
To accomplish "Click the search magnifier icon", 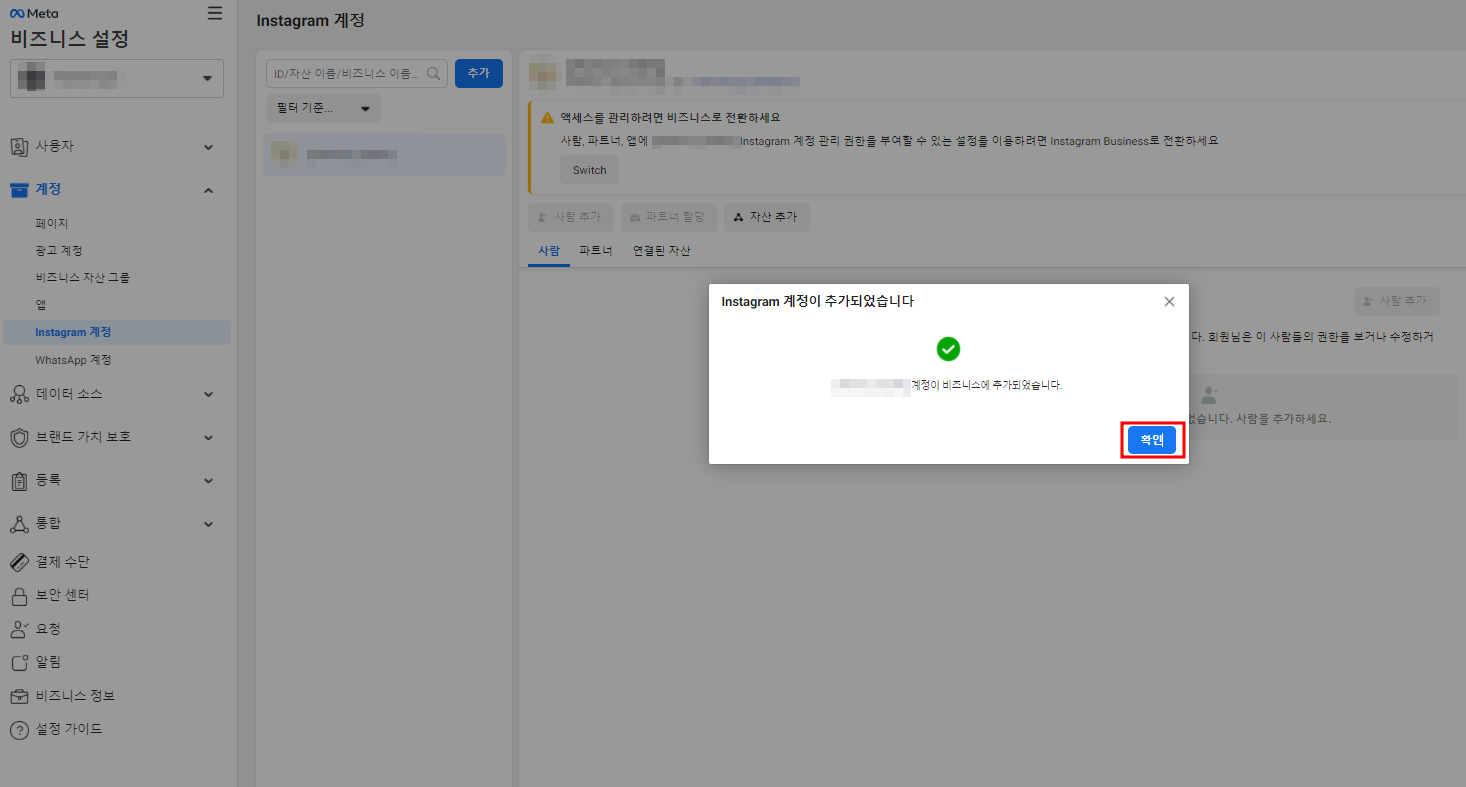I will pyautogui.click(x=435, y=73).
